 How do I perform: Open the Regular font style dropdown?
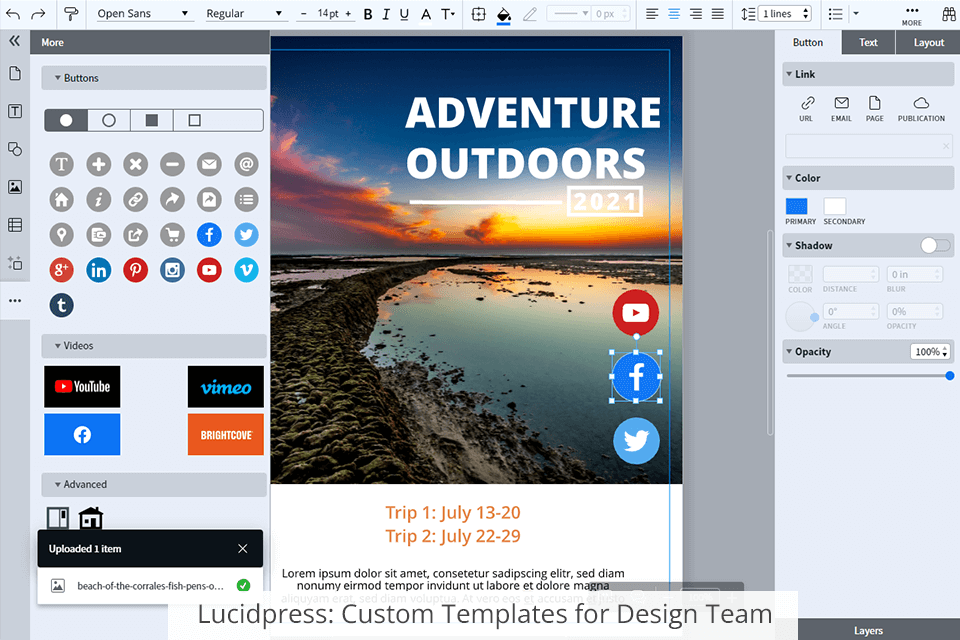[245, 13]
